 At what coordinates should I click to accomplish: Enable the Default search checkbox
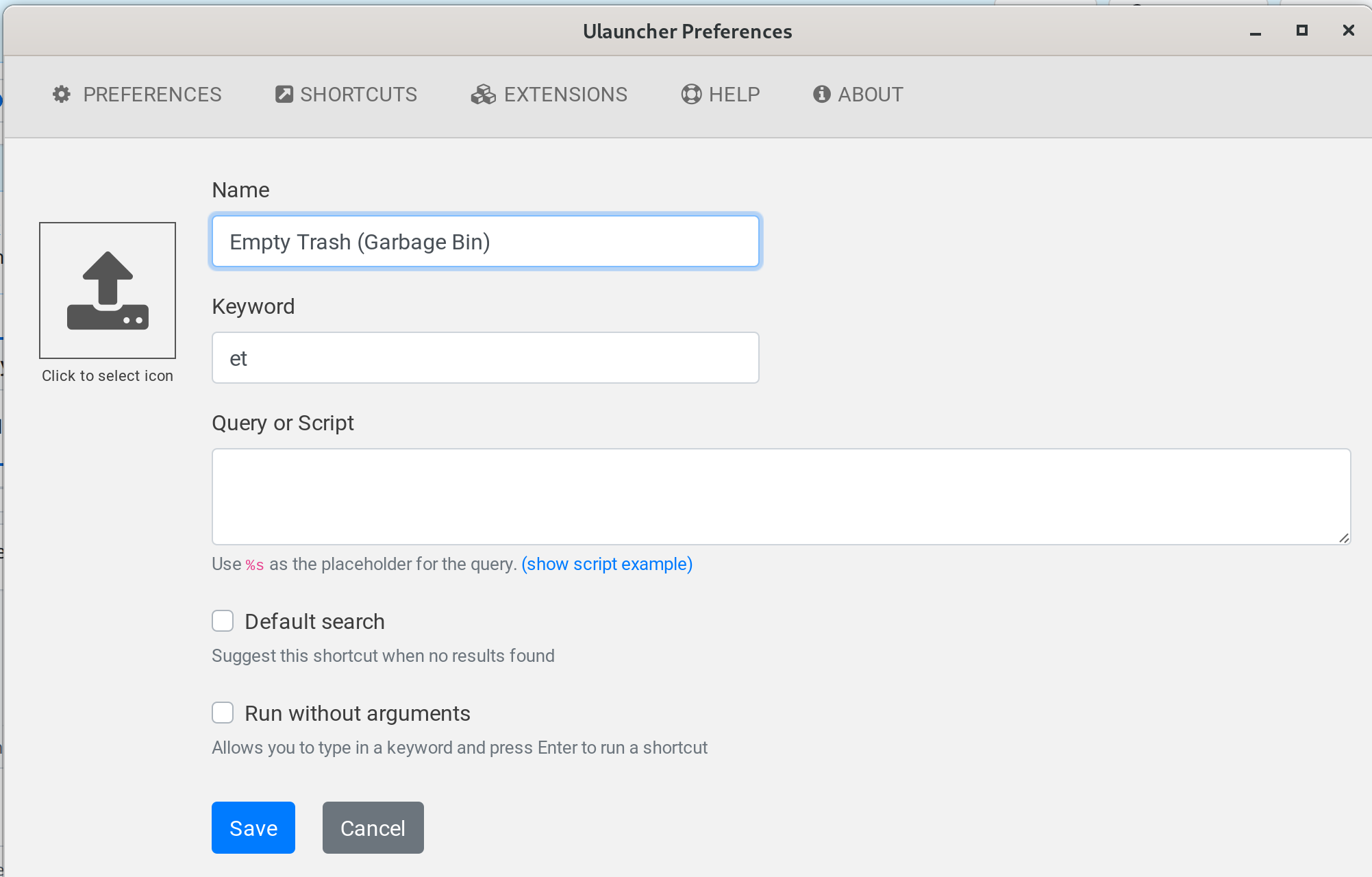coord(223,621)
